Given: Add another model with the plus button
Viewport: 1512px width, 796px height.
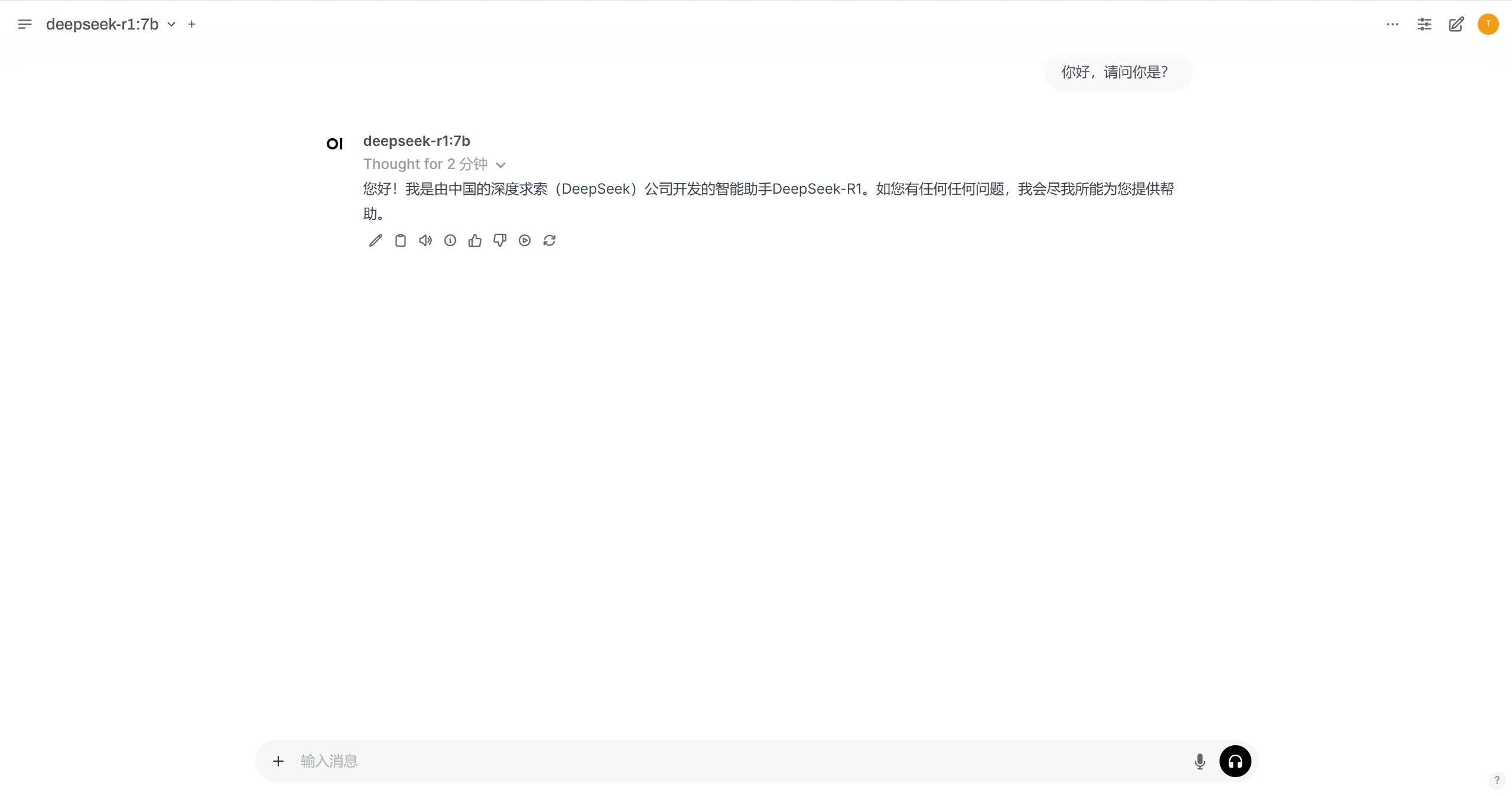Looking at the screenshot, I should pos(191,24).
